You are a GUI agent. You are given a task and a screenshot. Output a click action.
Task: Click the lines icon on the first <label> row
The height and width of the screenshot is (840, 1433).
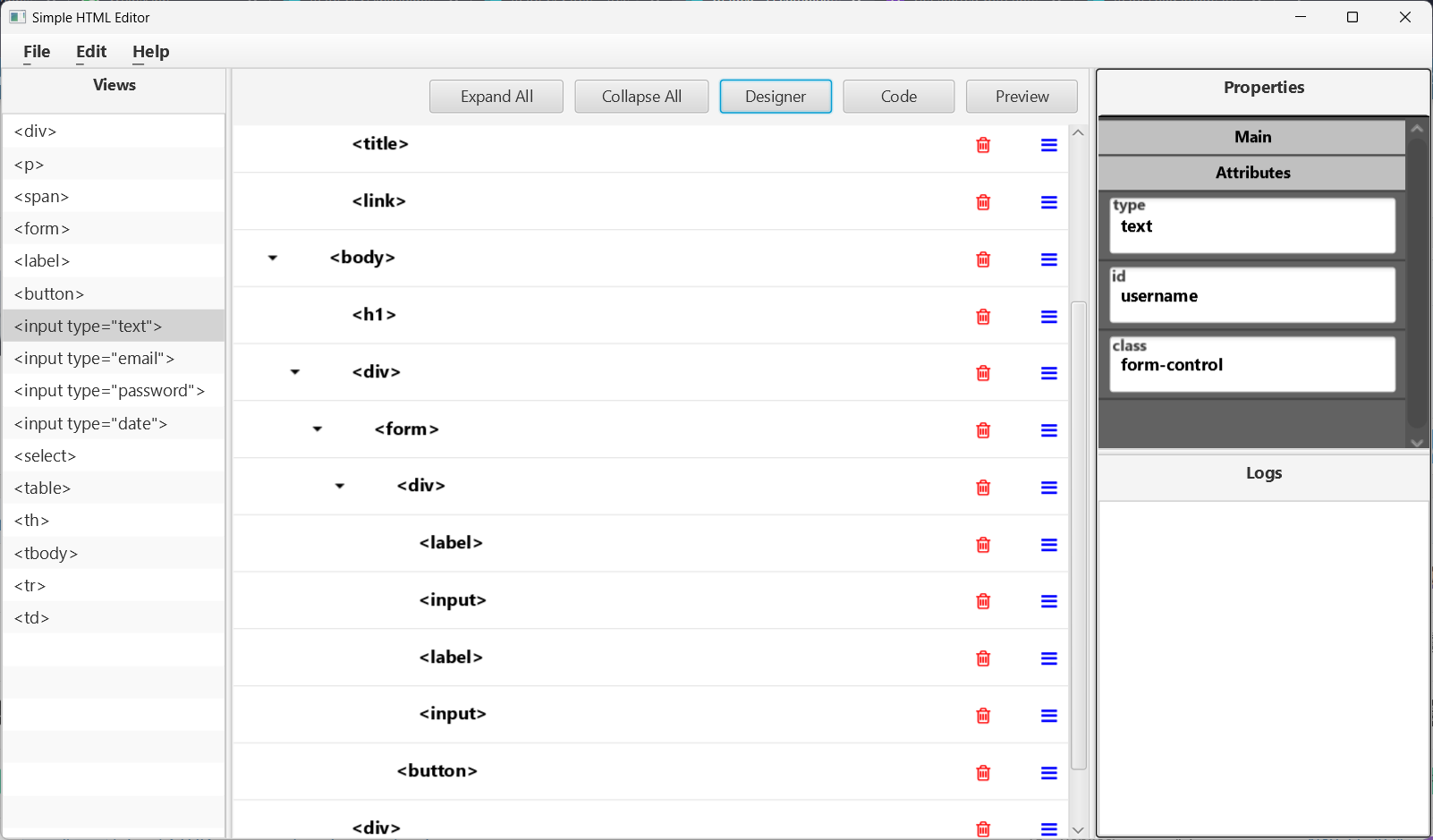pos(1049,545)
